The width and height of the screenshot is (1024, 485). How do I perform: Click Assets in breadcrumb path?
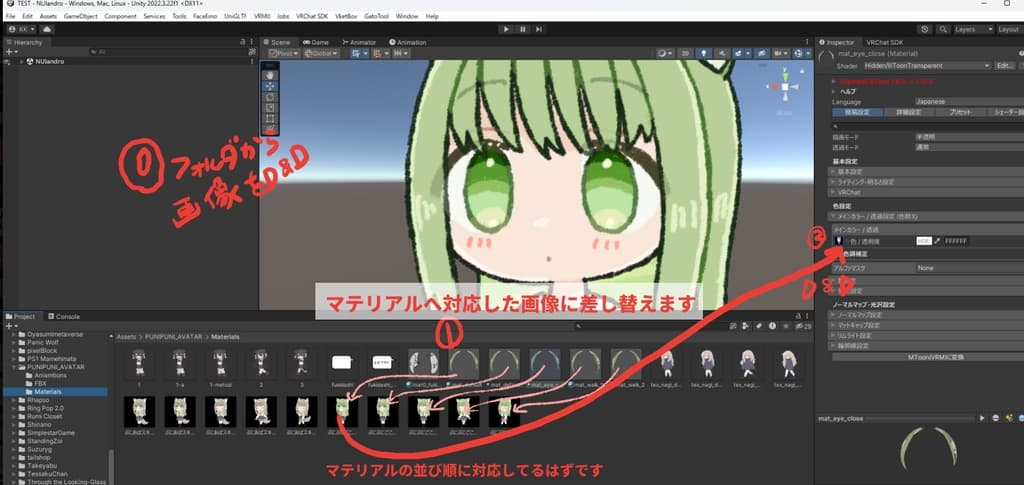pos(126,337)
